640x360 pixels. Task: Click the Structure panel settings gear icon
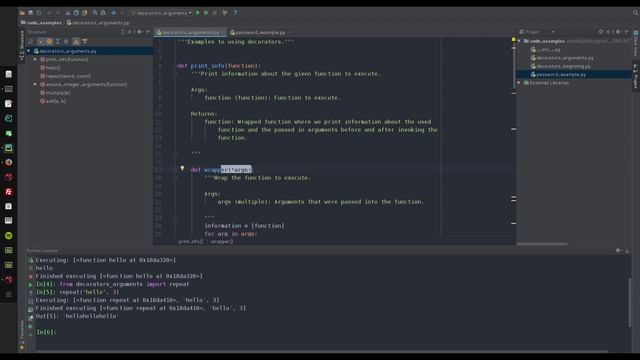pyautogui.click(x=140, y=32)
